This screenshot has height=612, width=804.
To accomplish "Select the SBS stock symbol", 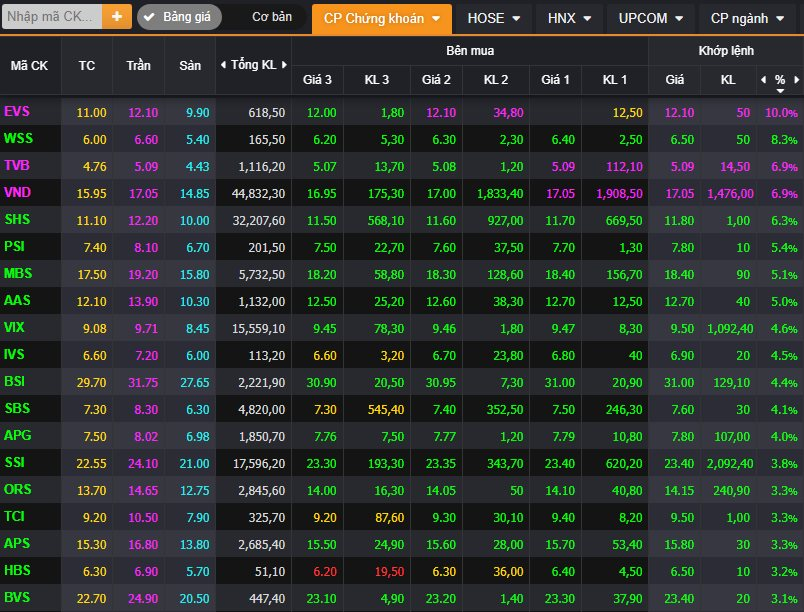I will point(17,409).
